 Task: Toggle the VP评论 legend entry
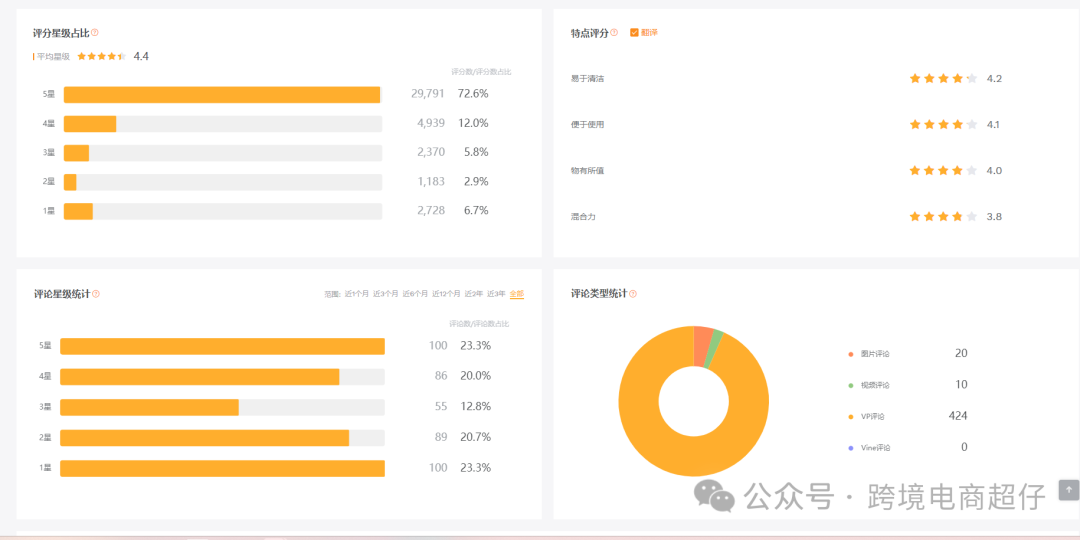872,417
